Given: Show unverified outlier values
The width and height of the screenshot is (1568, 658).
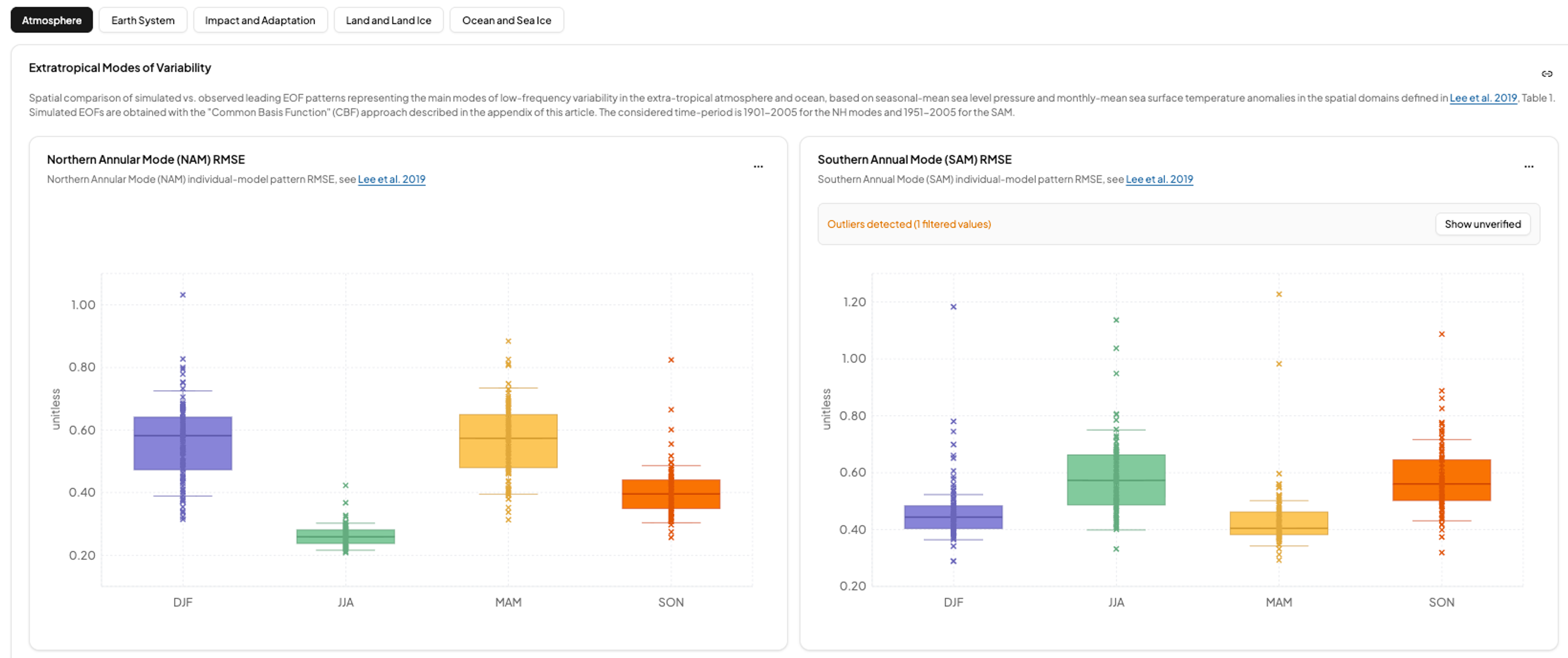Looking at the screenshot, I should coord(1482,224).
